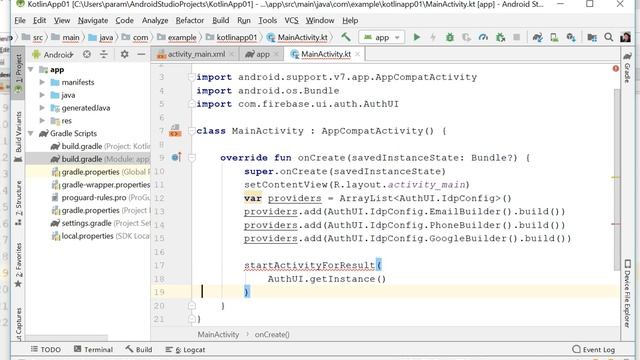Fold the import statements block
640x360 pixels.
(x=191, y=77)
